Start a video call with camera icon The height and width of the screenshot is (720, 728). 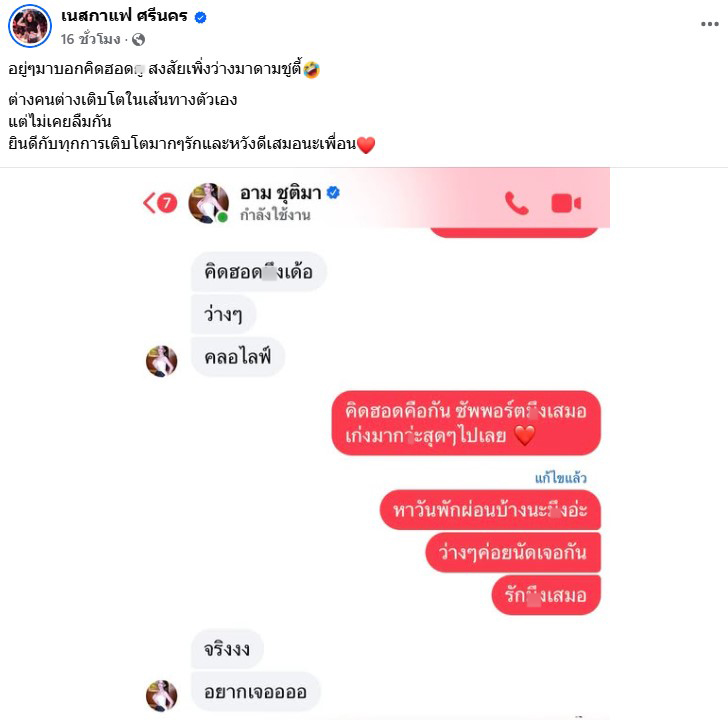pyautogui.click(x=566, y=203)
